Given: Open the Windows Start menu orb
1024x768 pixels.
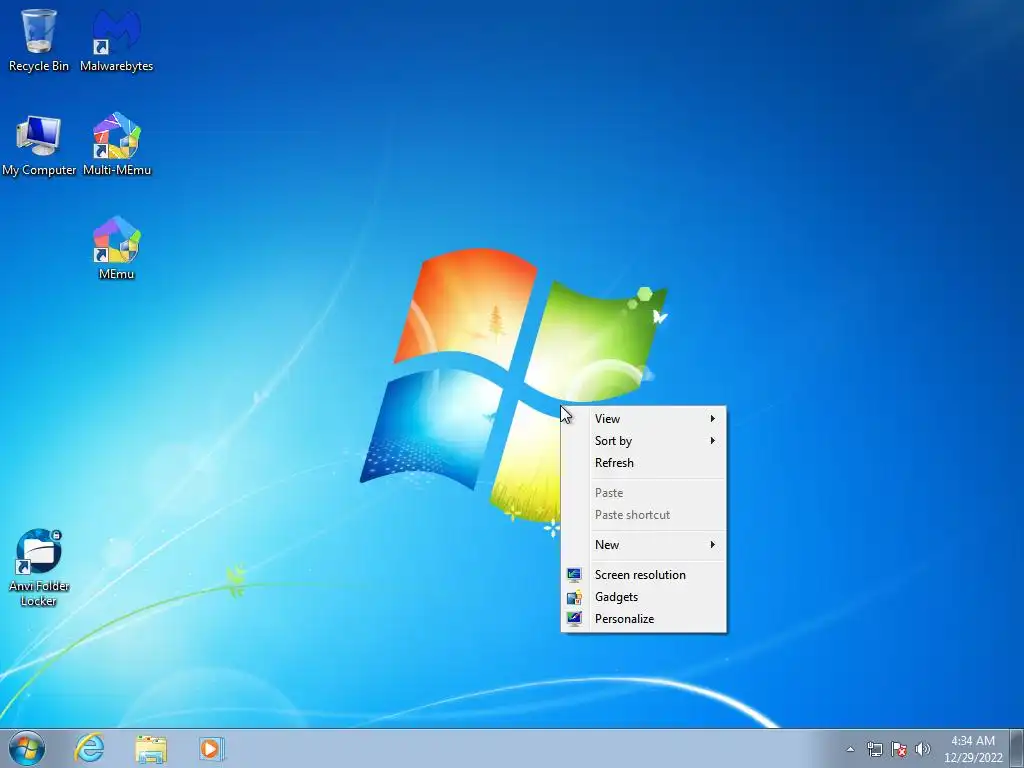Looking at the screenshot, I should click(x=27, y=748).
